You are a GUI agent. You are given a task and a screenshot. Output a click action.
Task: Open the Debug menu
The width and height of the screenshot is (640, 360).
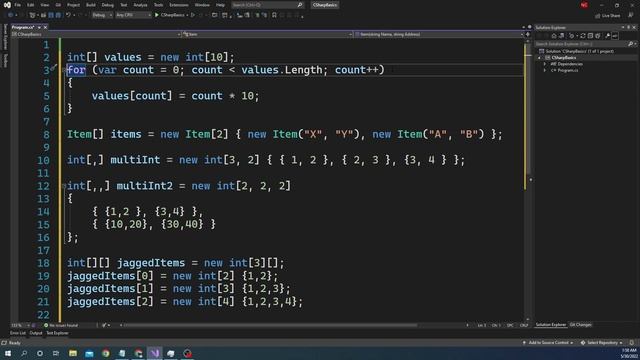pyautogui.click(x=107, y=5)
